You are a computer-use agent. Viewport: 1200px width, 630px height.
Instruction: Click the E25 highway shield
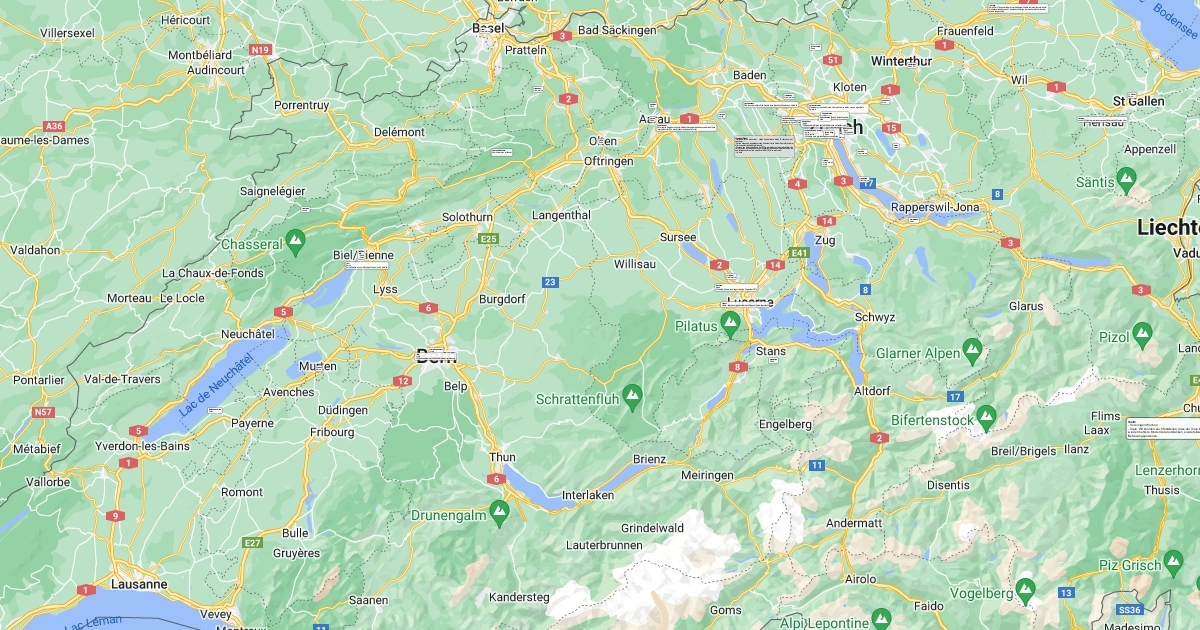(489, 240)
